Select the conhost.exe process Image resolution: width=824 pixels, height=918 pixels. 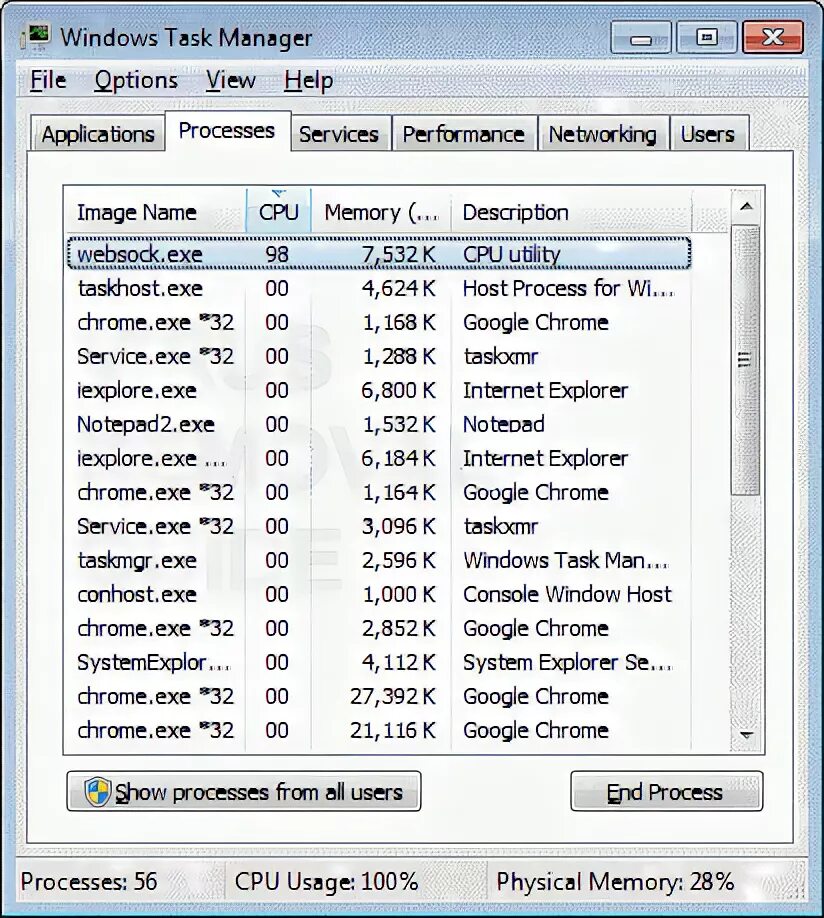pos(379,594)
